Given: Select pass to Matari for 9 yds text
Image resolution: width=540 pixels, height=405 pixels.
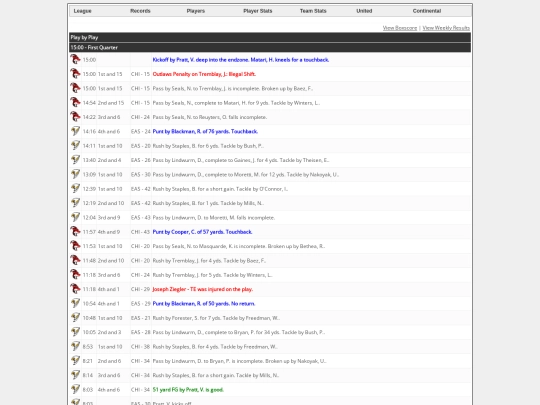Looking at the screenshot, I should (x=236, y=103).
